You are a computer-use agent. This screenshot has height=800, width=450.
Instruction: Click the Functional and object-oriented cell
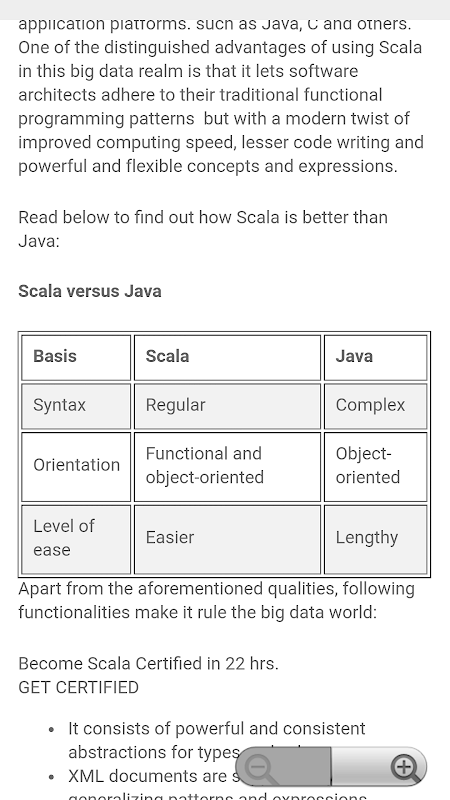pyautogui.click(x=228, y=466)
